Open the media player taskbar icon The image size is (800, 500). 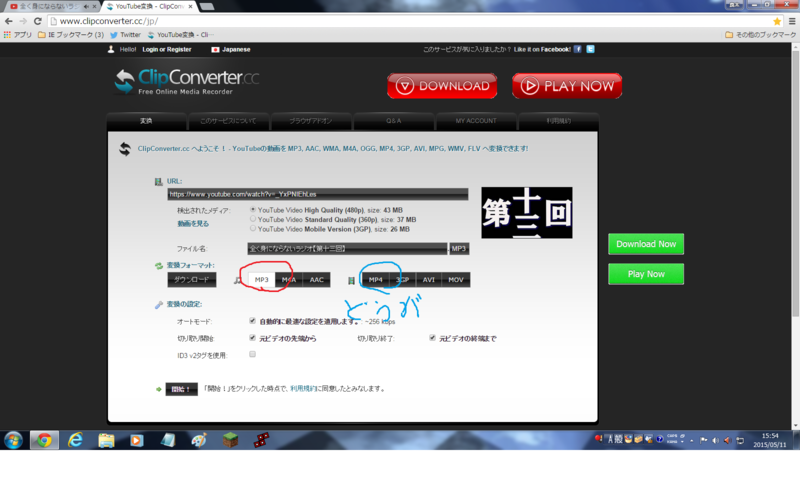point(137,440)
